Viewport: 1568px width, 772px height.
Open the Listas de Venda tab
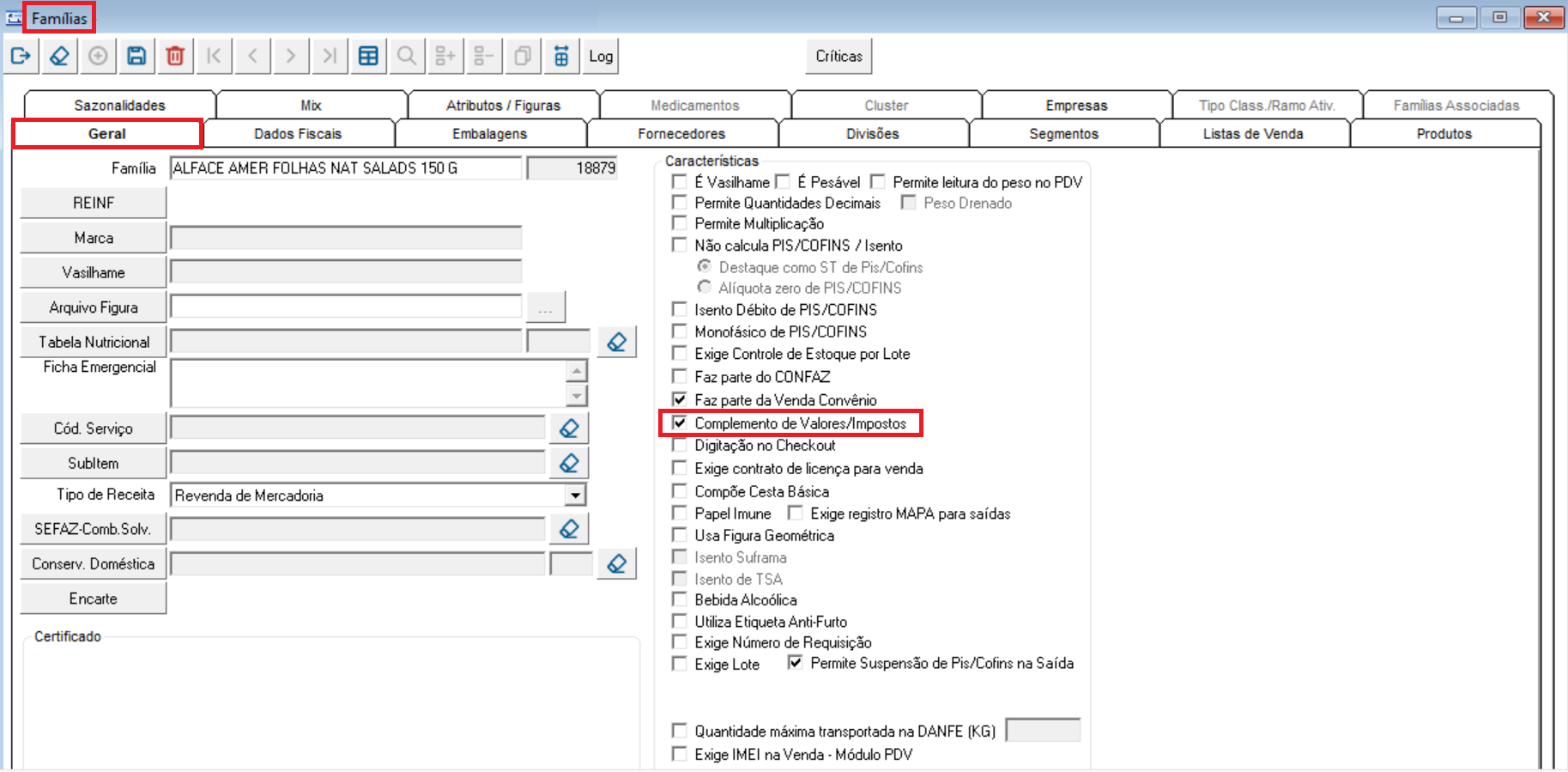(x=1253, y=134)
